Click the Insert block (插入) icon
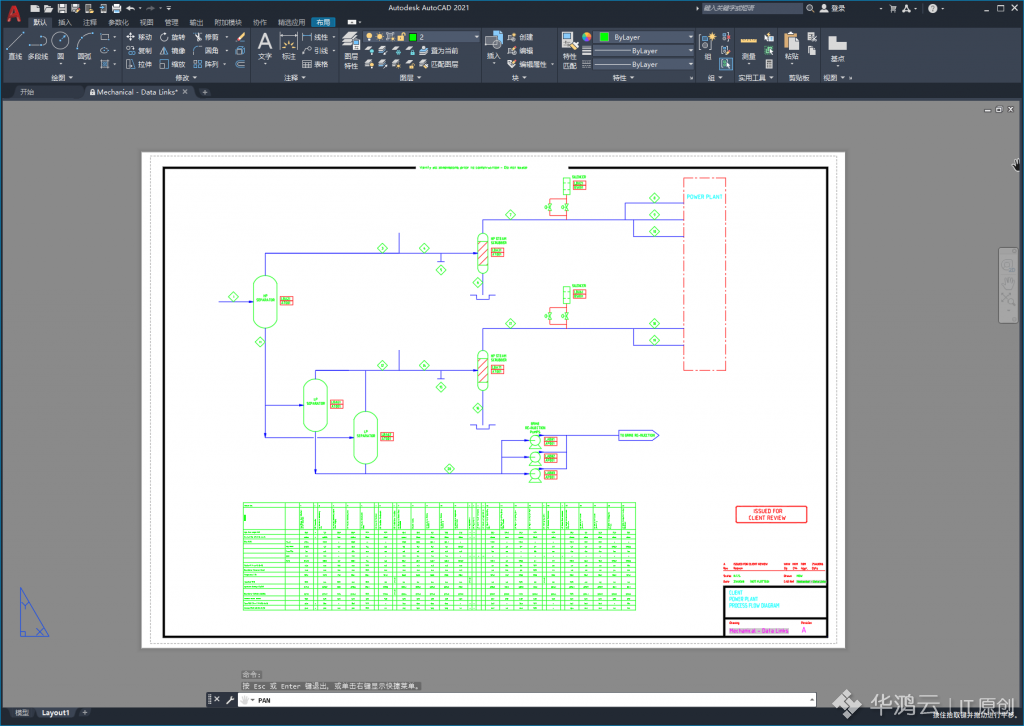The width and height of the screenshot is (1024, 726). click(494, 46)
